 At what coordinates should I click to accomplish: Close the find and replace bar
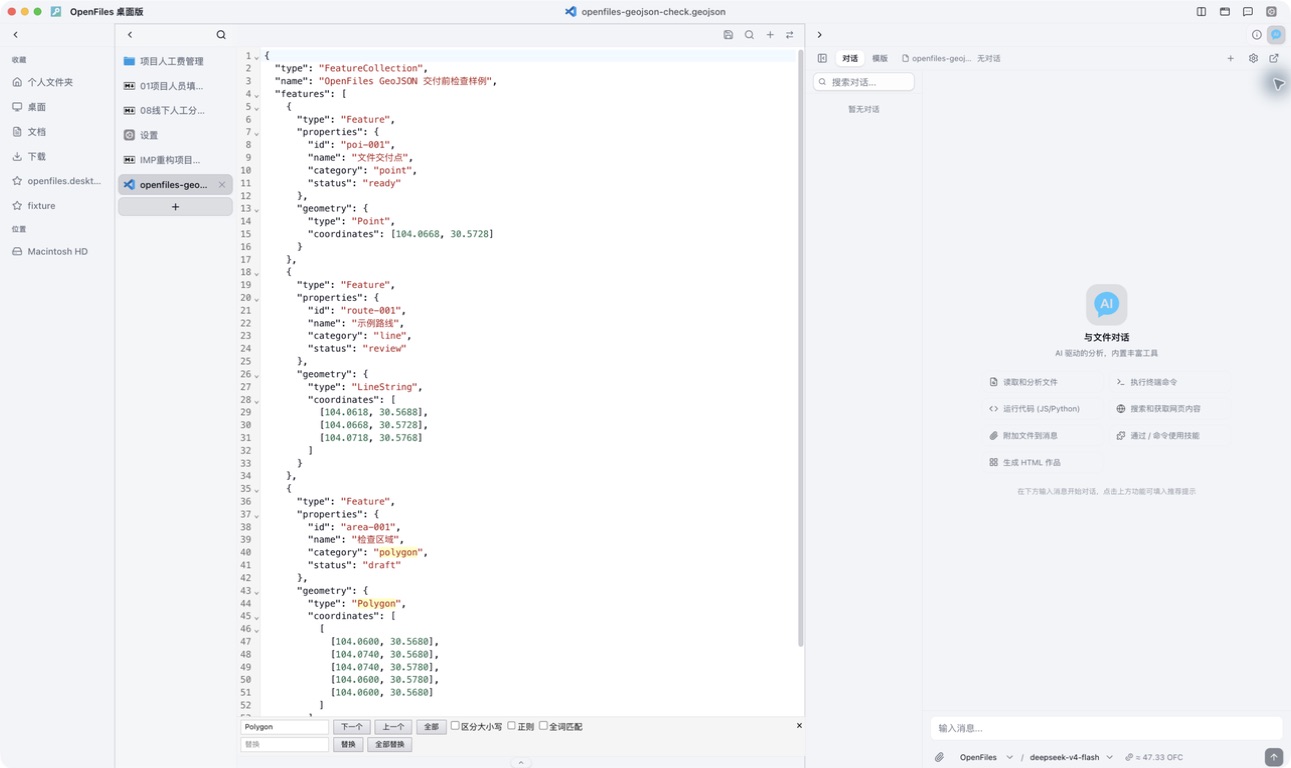tap(799, 725)
